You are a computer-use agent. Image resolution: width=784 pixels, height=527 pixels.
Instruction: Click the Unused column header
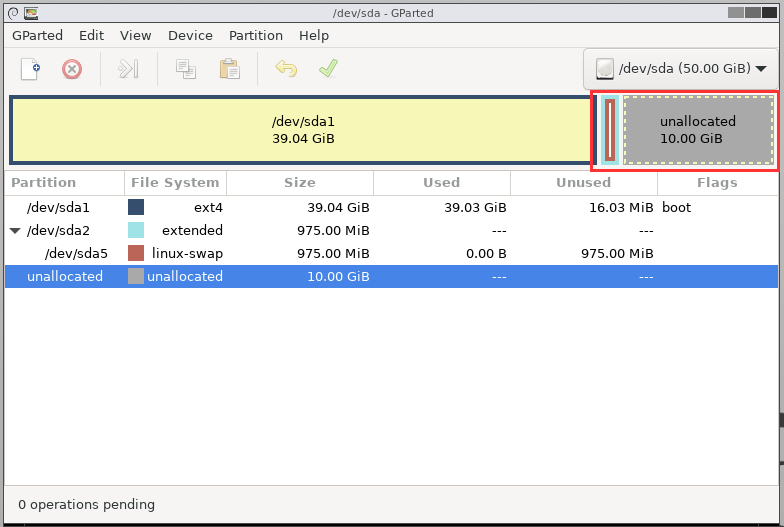tap(584, 182)
